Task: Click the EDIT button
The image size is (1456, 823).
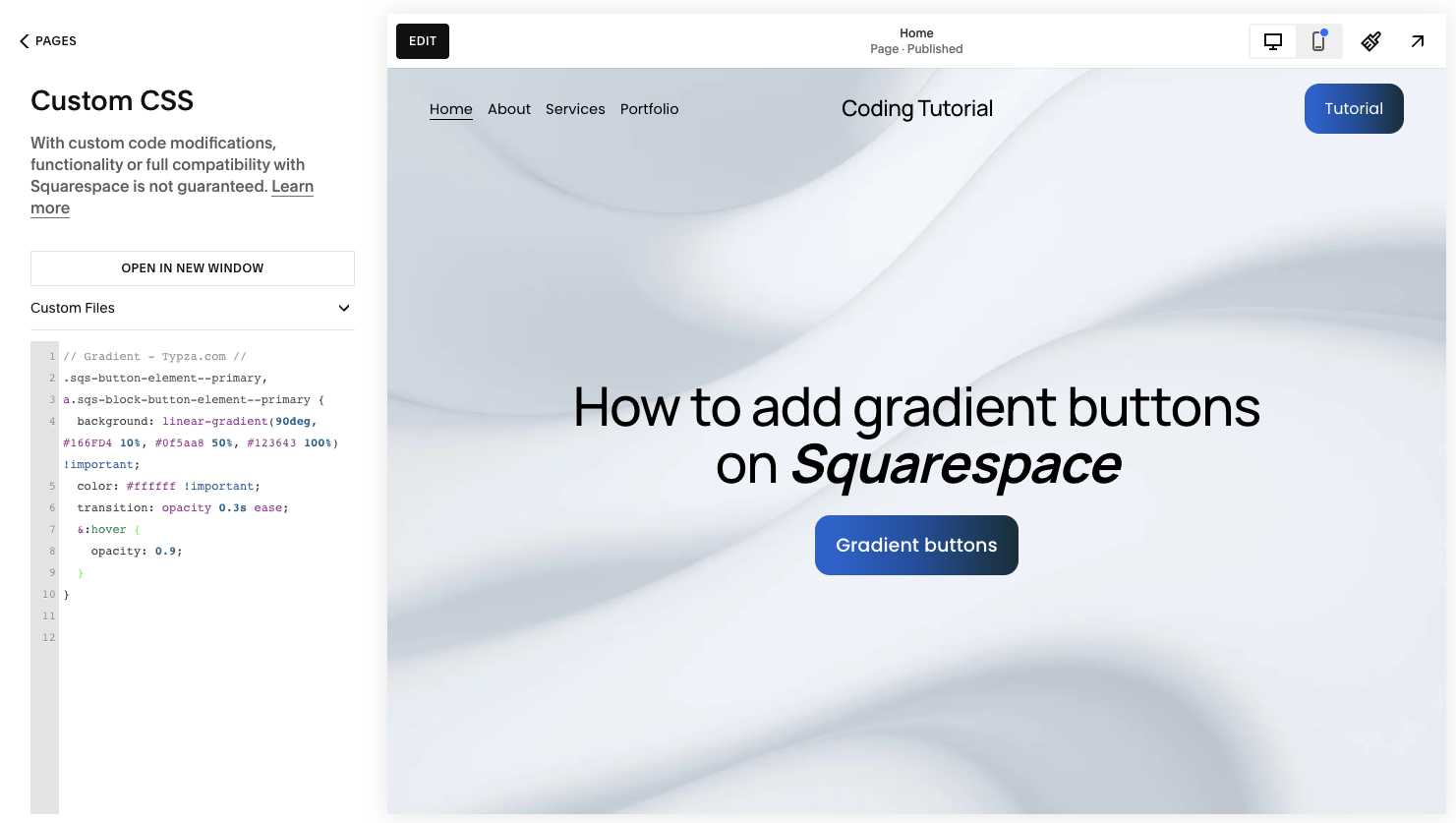Action: (x=422, y=40)
